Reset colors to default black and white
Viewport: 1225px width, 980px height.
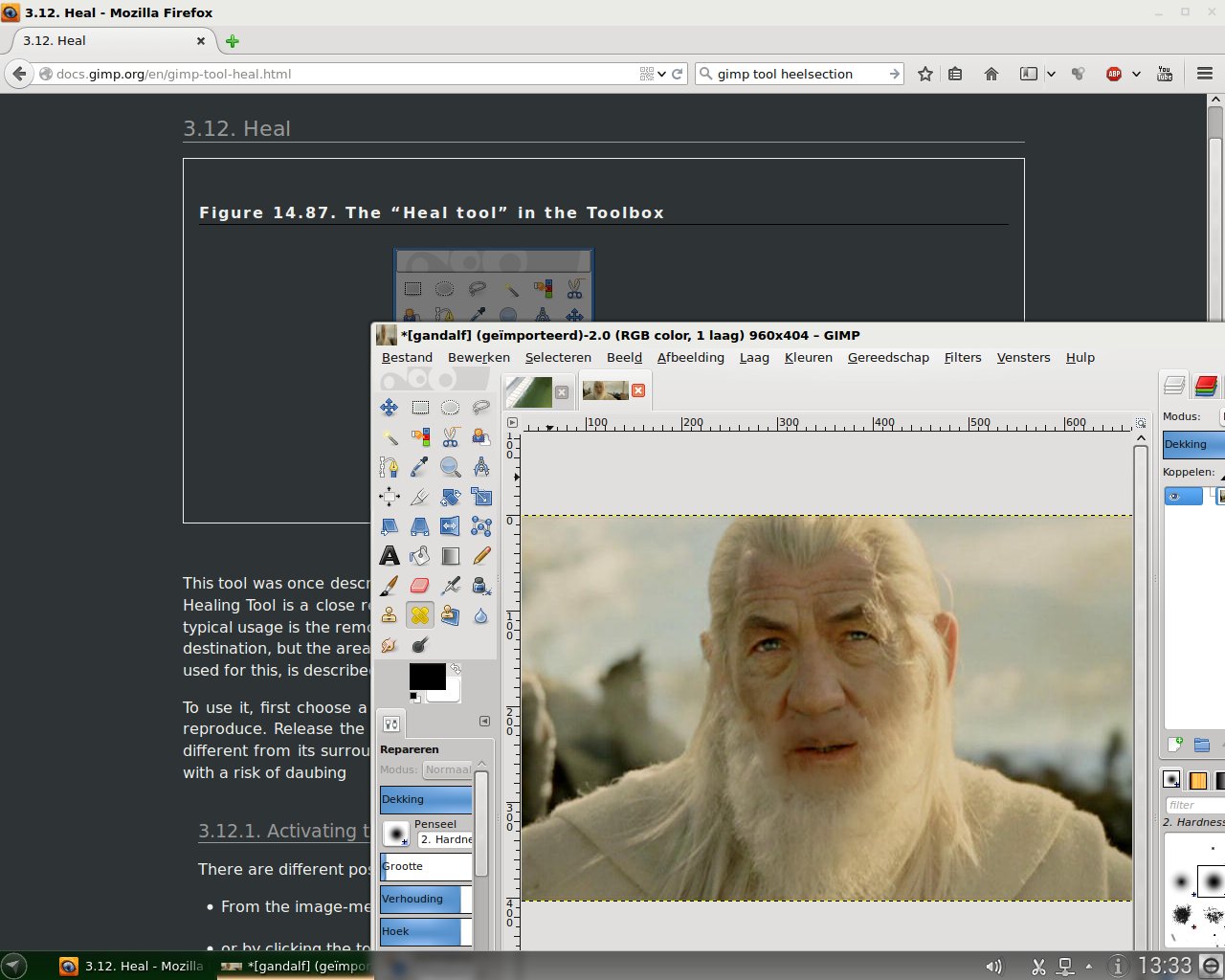point(414,696)
